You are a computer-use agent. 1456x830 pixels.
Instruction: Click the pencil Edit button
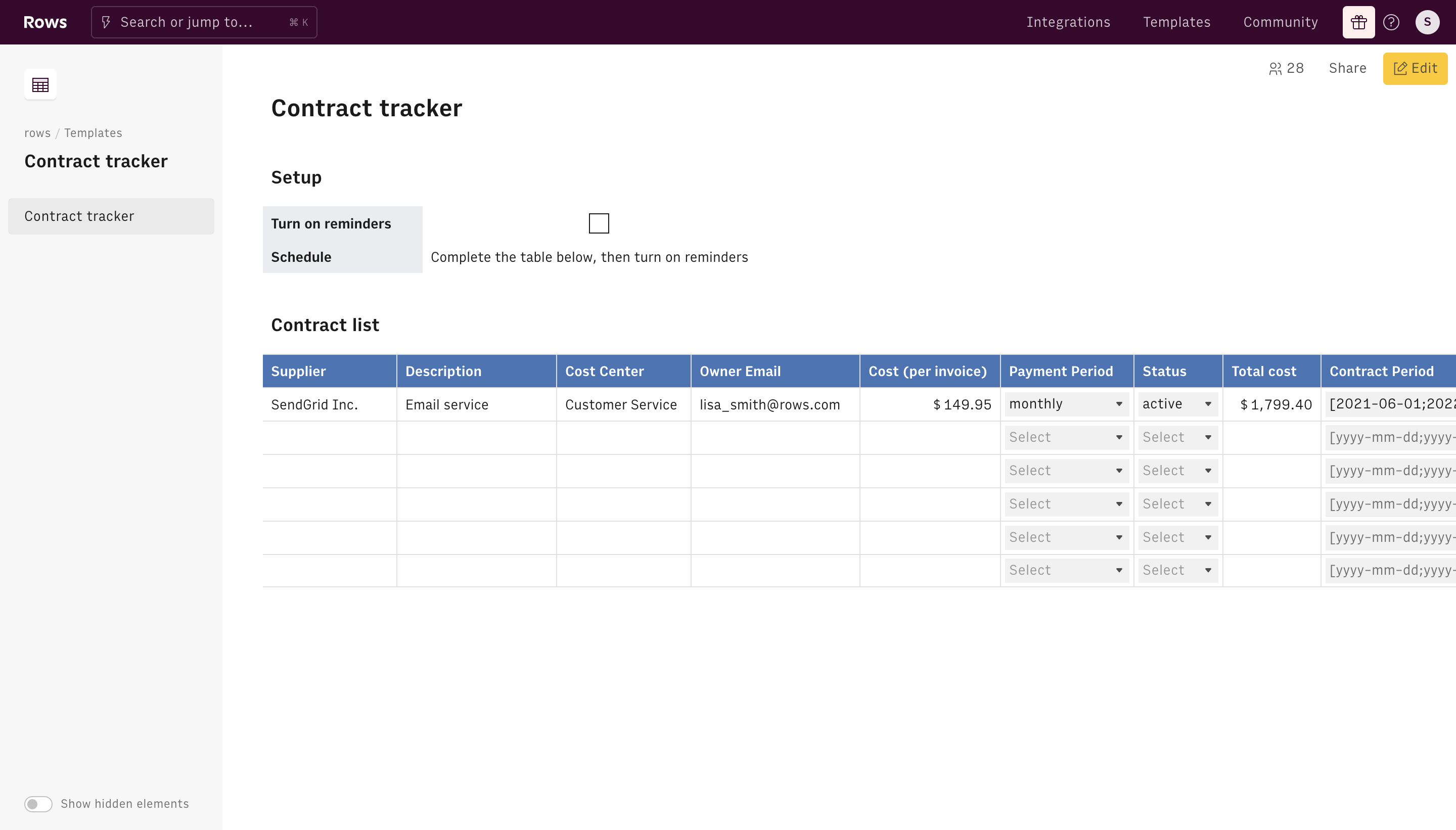pos(1415,68)
